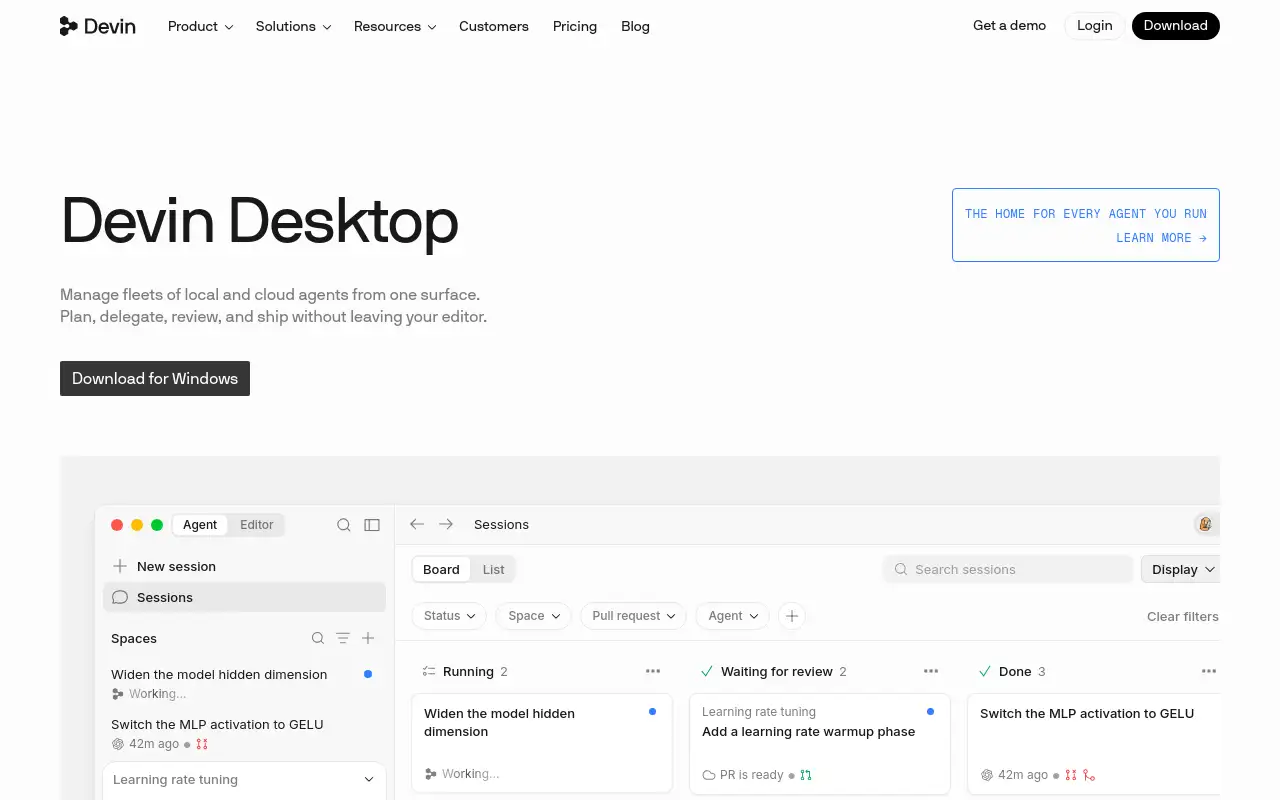Switch to Editor mode
1280x800 pixels.
(257, 525)
